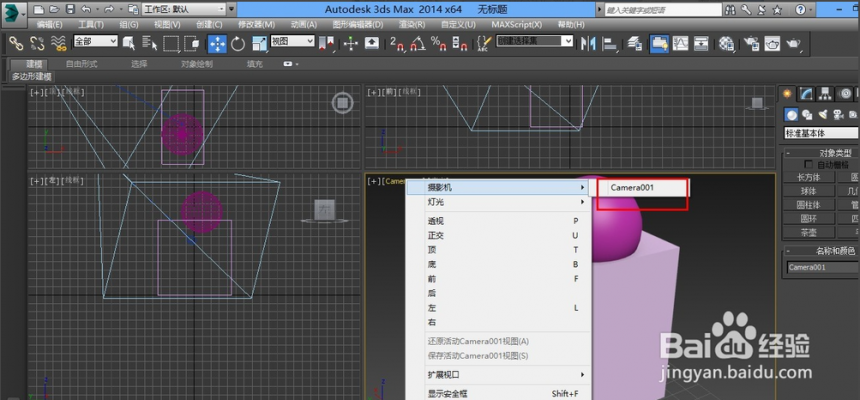The height and width of the screenshot is (400, 860).
Task: Toggle the Graphite ribbon button
Action: point(659,43)
